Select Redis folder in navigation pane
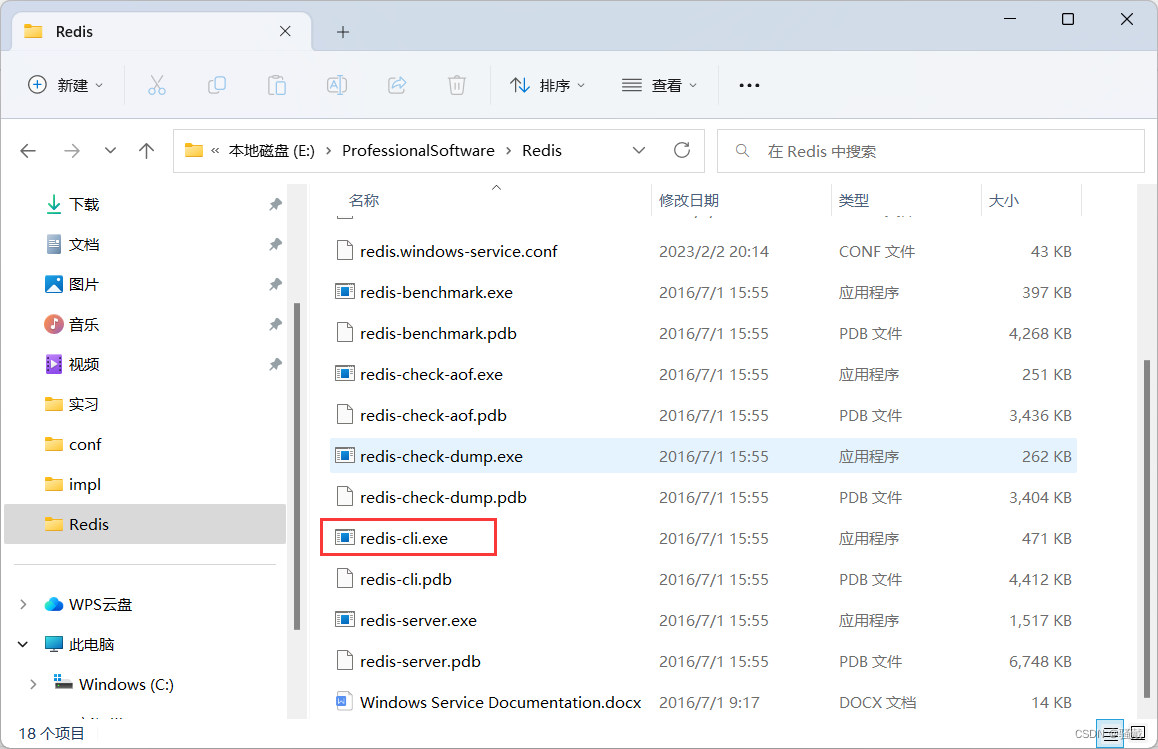1158x749 pixels. [145, 524]
